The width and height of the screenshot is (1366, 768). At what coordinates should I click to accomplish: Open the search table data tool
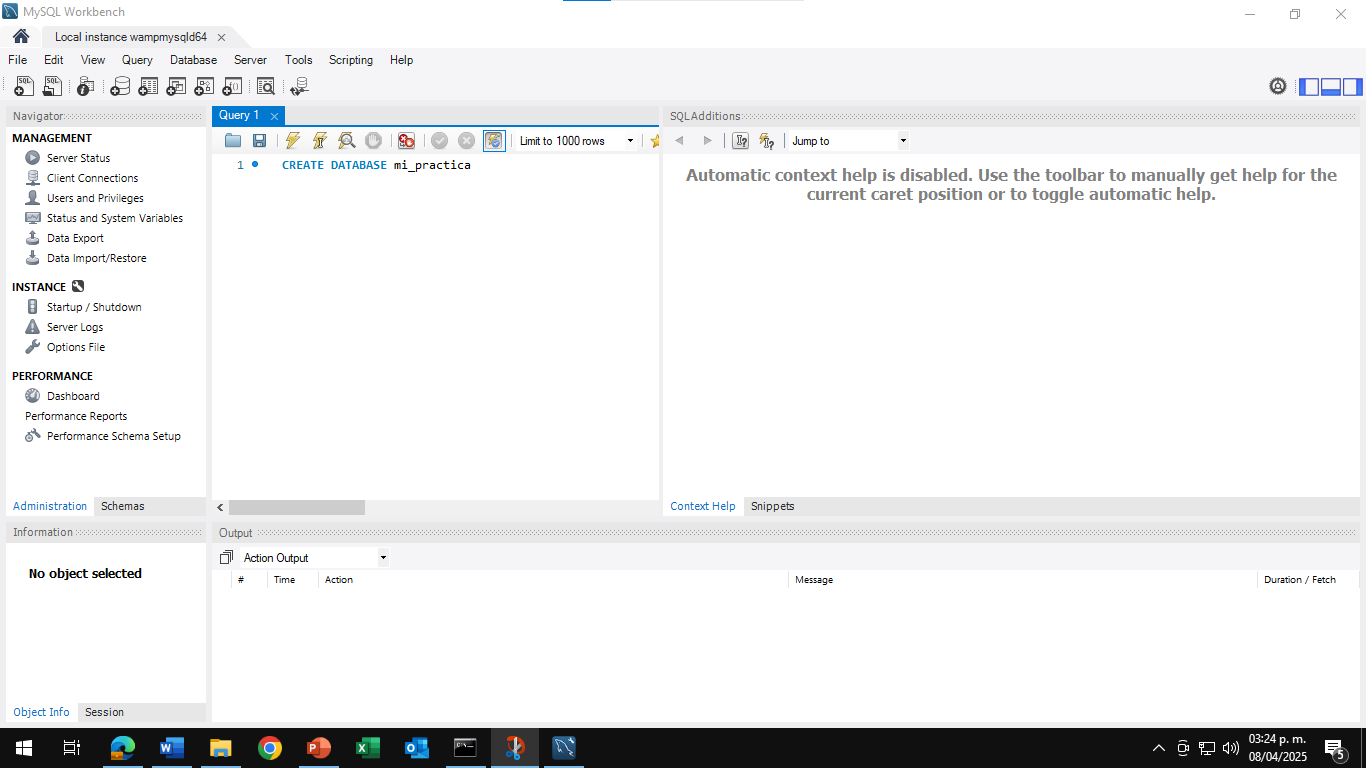click(266, 87)
